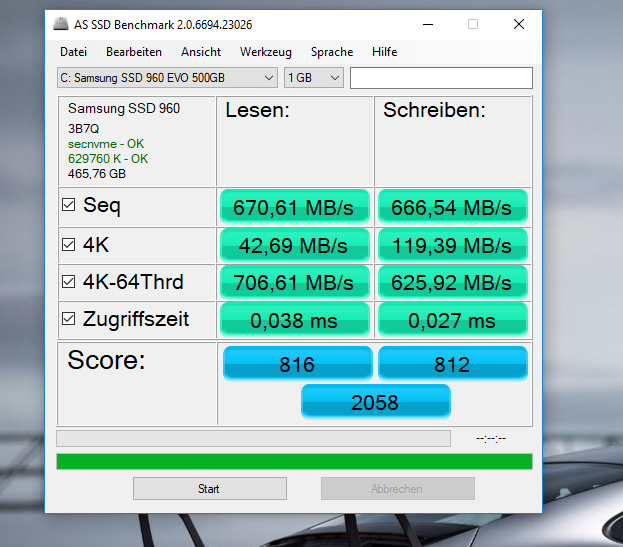Click the '465,76 GB' capacity text
623x547 pixels.
pos(97,174)
